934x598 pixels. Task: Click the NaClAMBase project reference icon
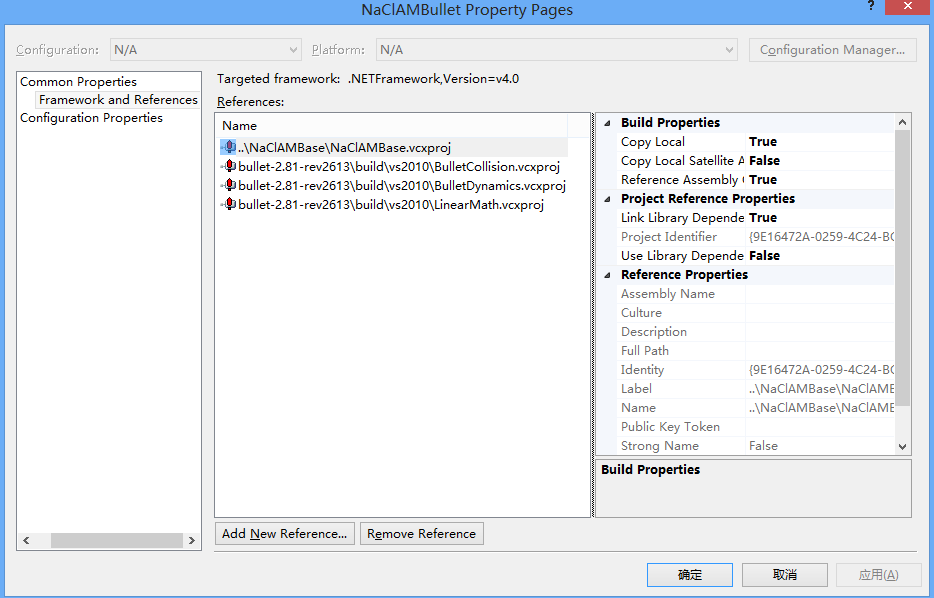tap(229, 147)
